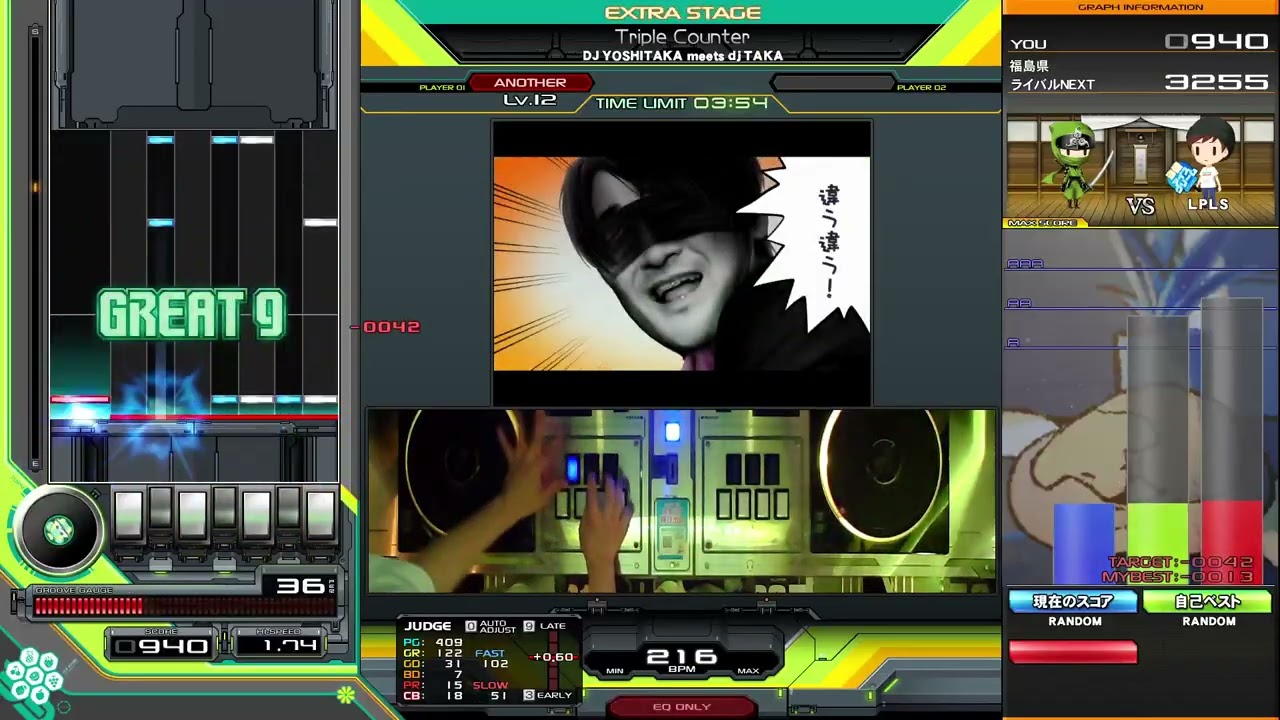
Task: Click the GREAT 9 judgment text
Action: (191, 313)
